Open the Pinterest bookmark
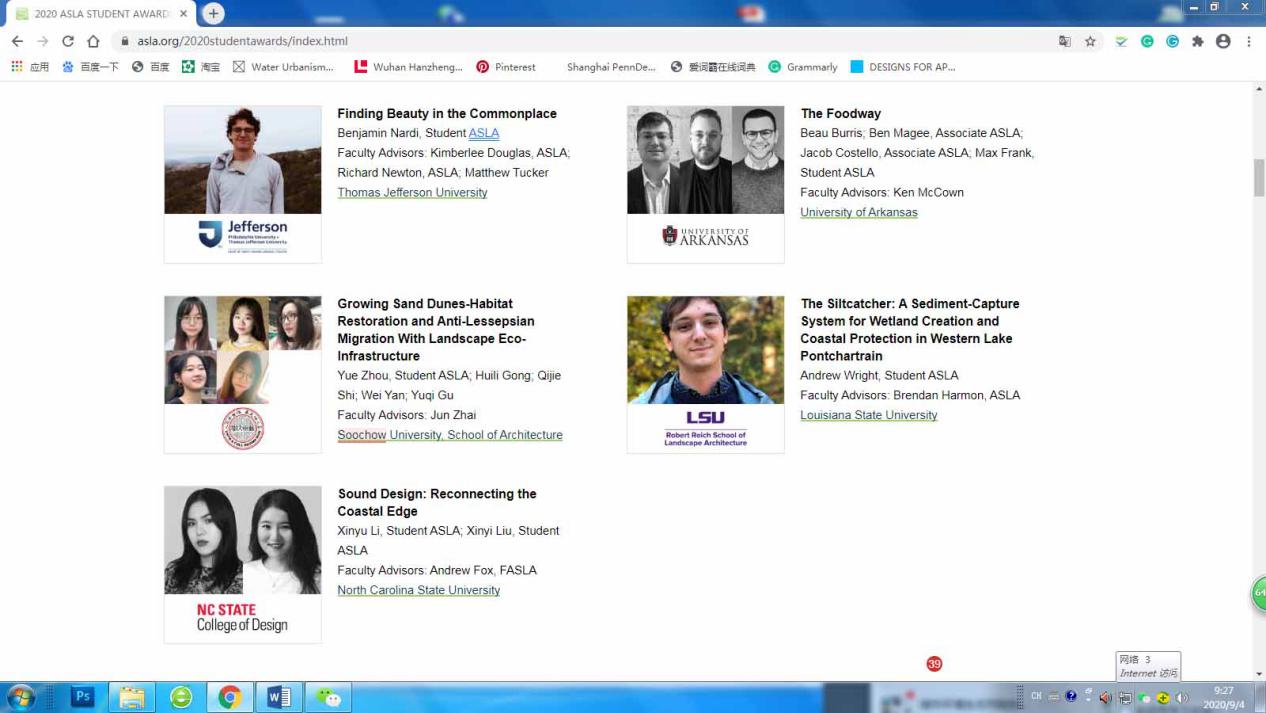 [506, 67]
